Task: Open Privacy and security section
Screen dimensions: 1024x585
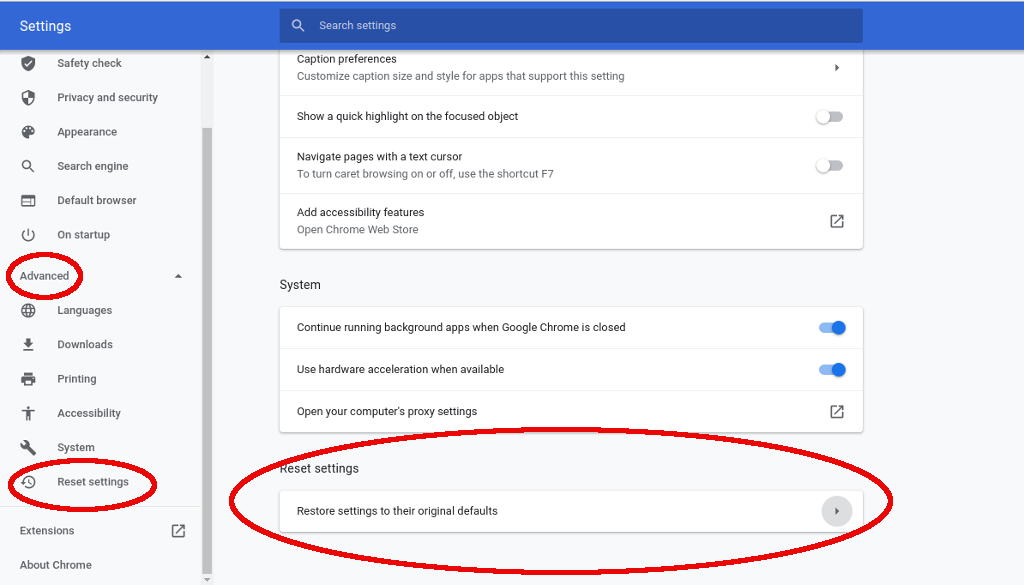Action: (x=107, y=98)
